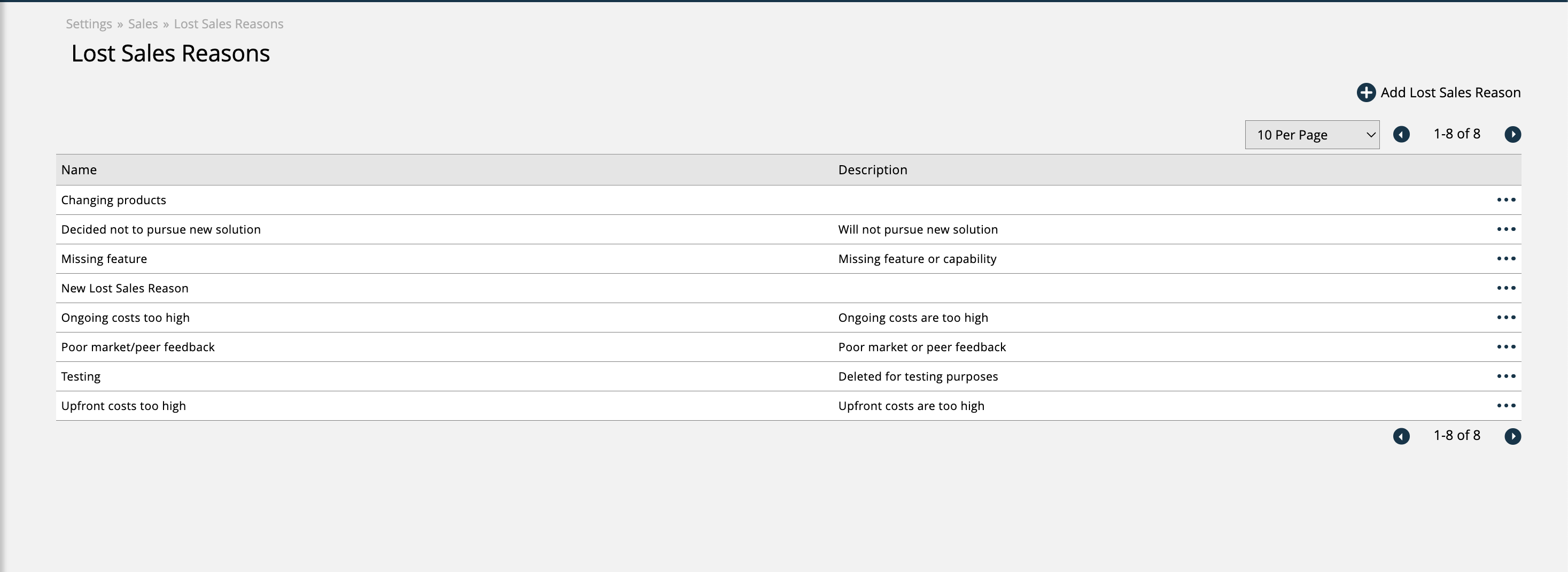This screenshot has width=1568, height=572.
Task: Open actions menu for Changing products row
Action: coord(1505,200)
